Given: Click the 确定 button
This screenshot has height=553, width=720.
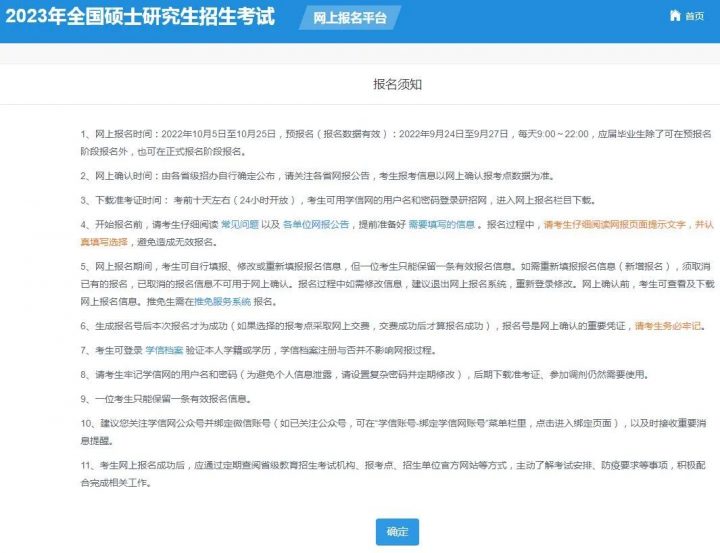Looking at the screenshot, I should click(x=397, y=532).
